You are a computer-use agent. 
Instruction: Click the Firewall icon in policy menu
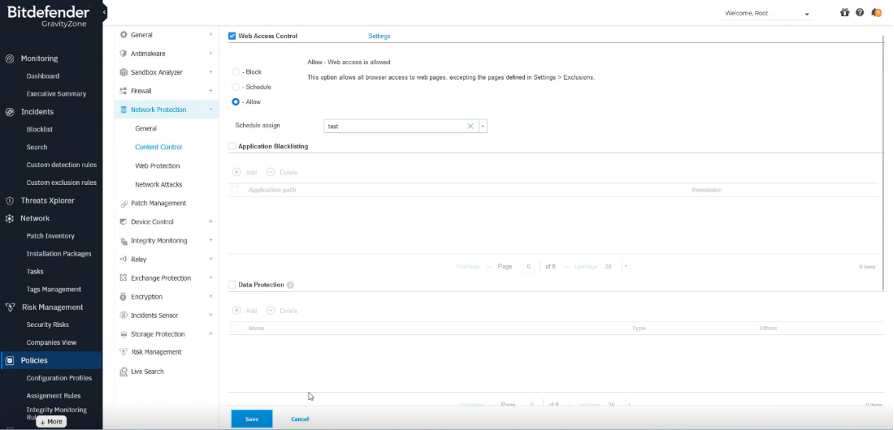[123, 91]
